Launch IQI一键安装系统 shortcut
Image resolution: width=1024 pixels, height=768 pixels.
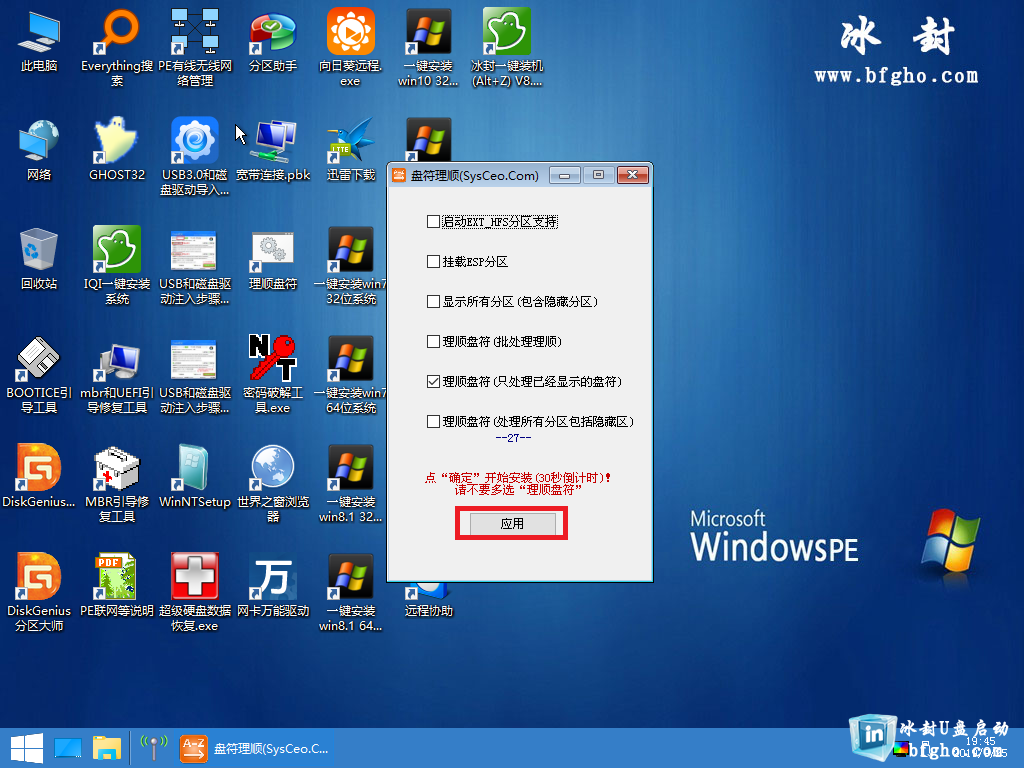coord(117,265)
